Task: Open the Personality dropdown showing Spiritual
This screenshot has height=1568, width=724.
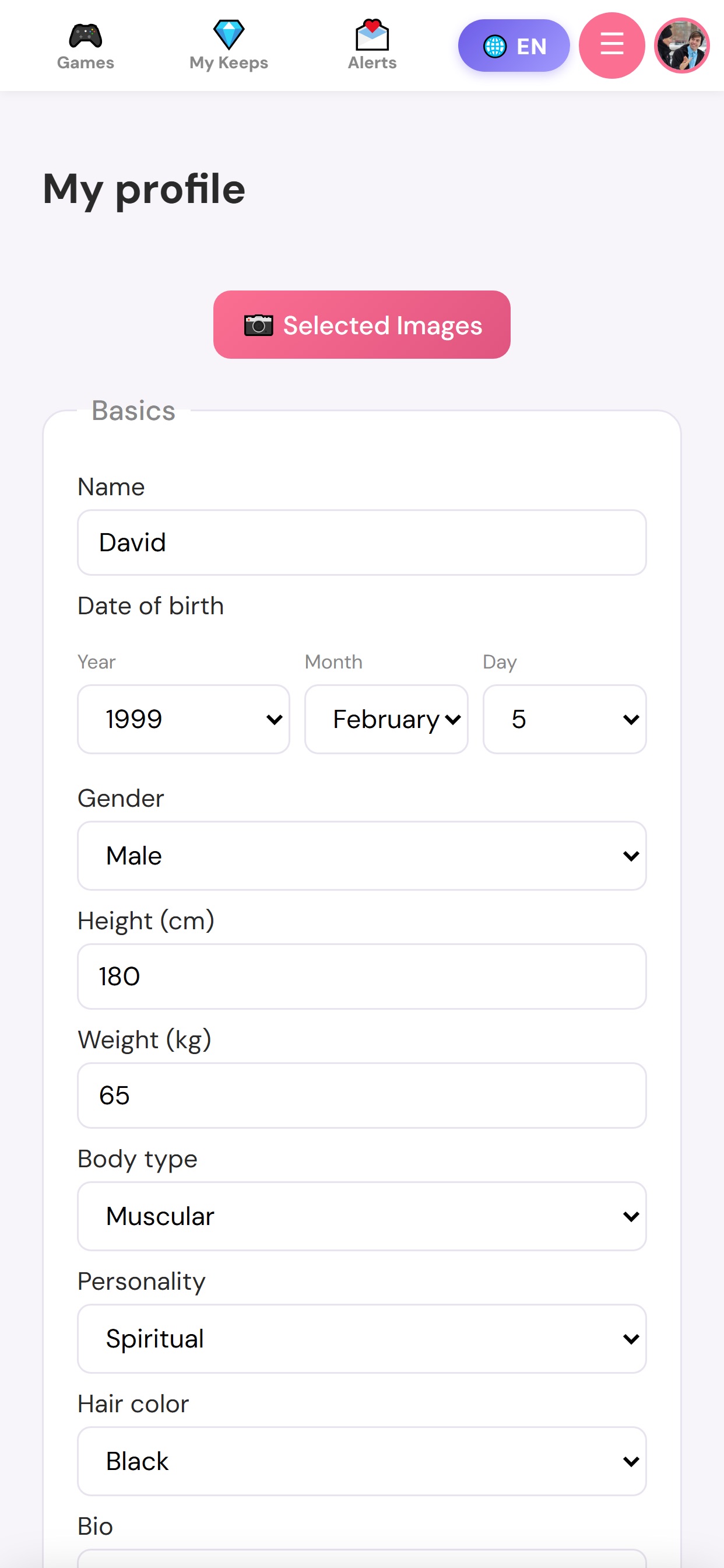Action: (x=362, y=1338)
